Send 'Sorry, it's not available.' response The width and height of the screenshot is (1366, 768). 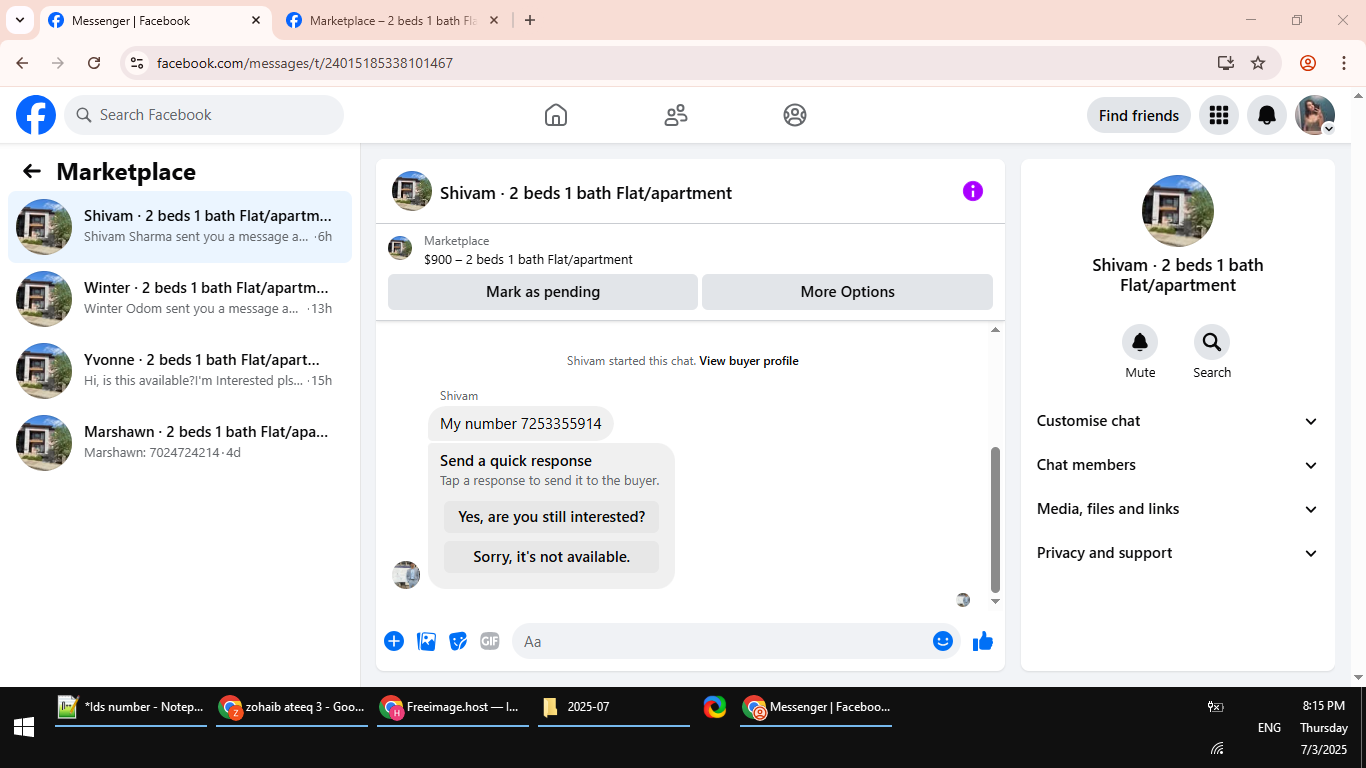pos(552,557)
